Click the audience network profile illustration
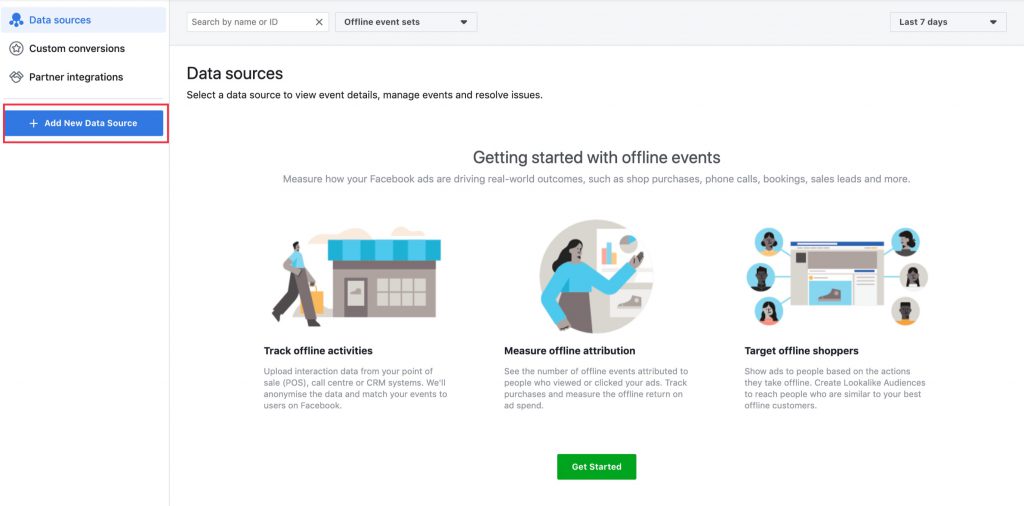 (837, 276)
